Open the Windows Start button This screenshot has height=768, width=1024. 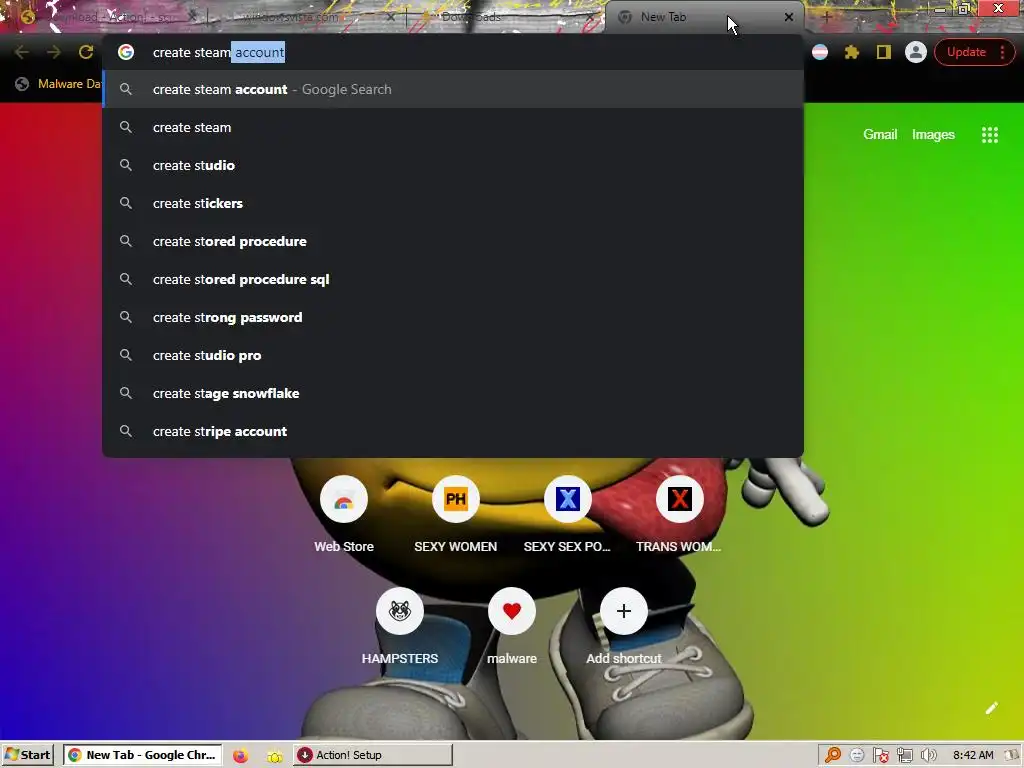click(x=27, y=755)
